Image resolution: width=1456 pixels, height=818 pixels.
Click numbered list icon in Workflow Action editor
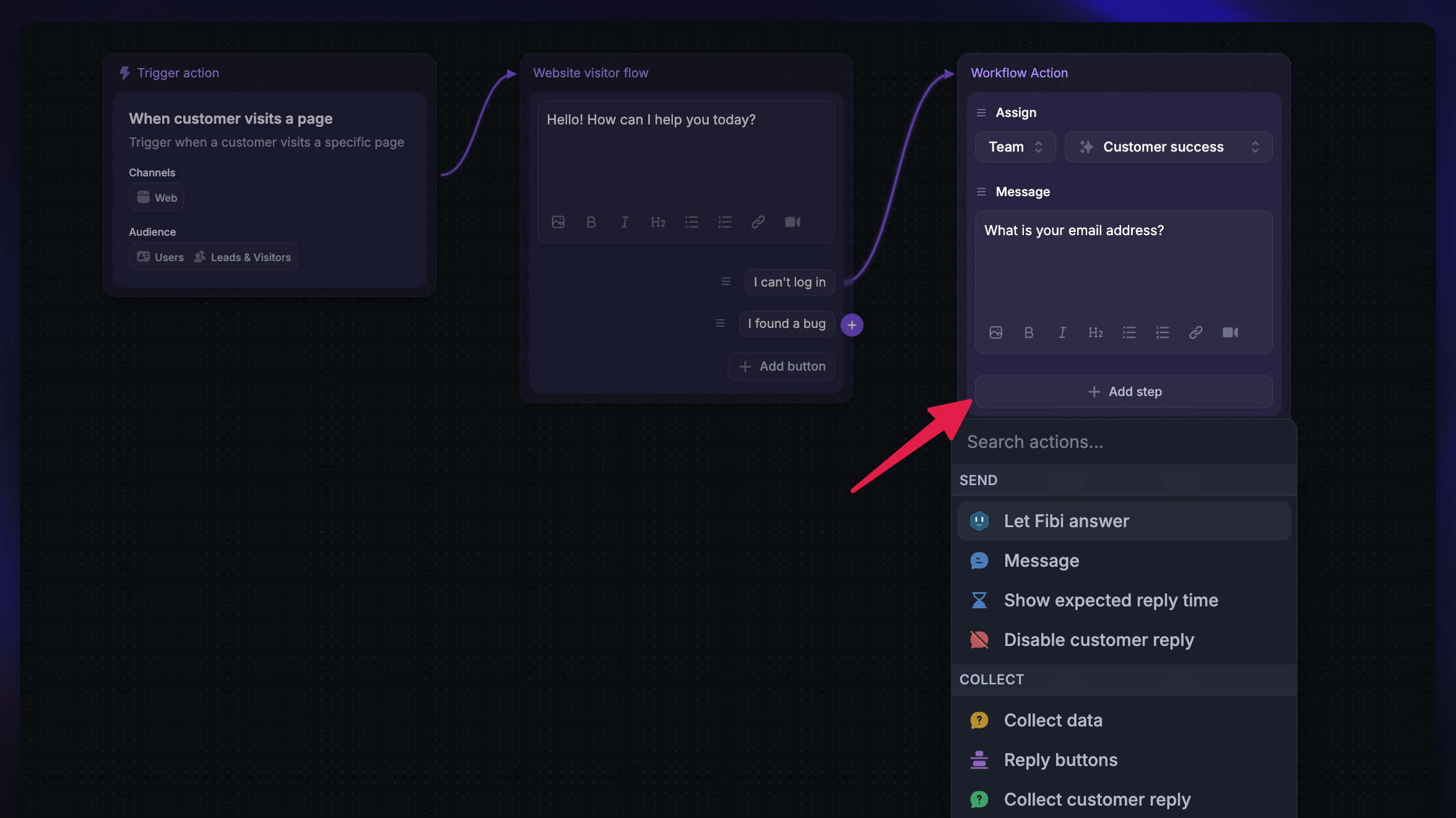pyautogui.click(x=1162, y=333)
